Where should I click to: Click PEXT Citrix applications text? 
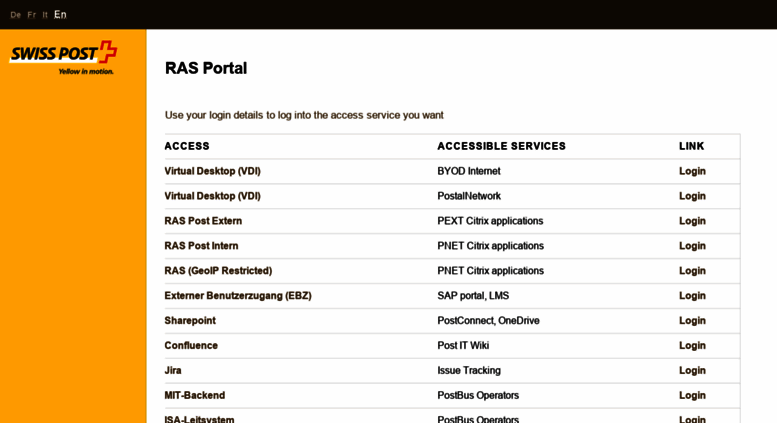[490, 221]
